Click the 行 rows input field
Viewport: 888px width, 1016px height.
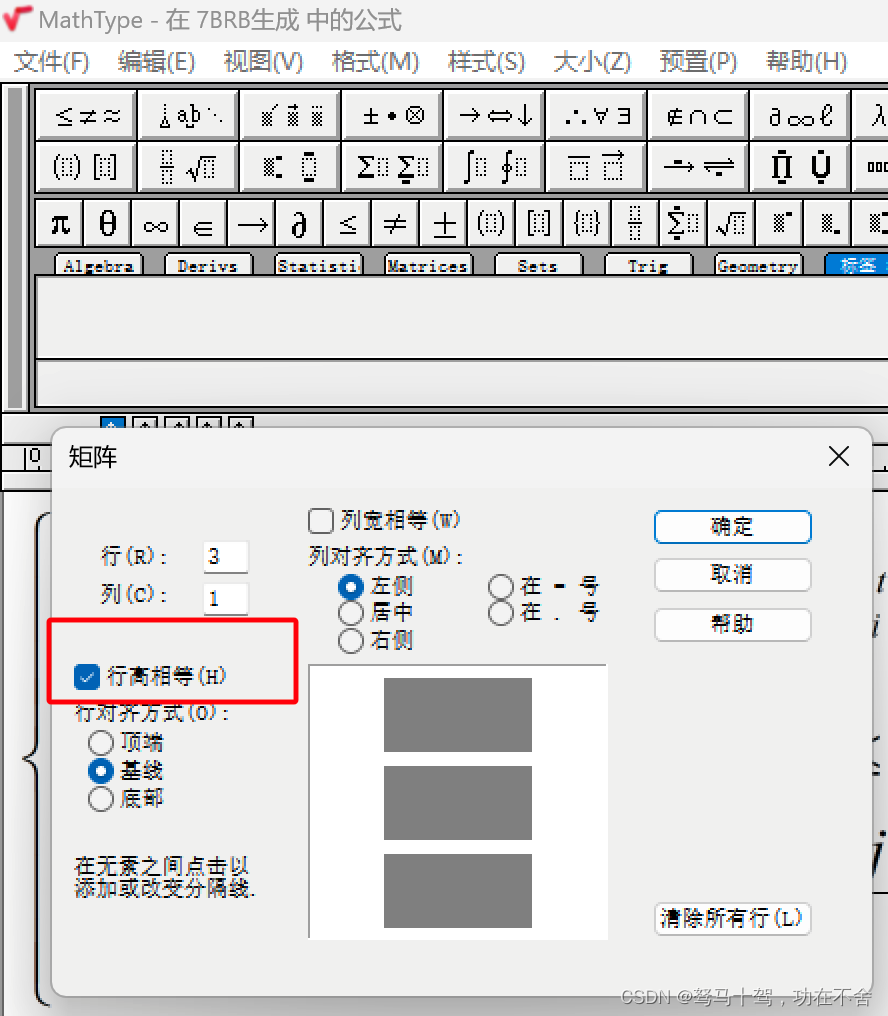point(225,557)
